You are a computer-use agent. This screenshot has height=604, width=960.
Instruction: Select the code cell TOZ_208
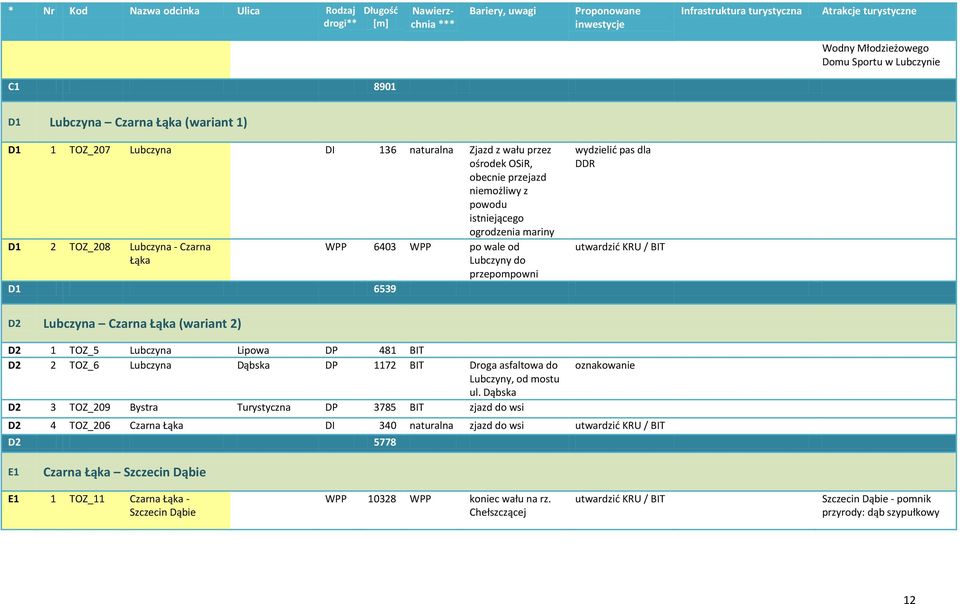89,247
